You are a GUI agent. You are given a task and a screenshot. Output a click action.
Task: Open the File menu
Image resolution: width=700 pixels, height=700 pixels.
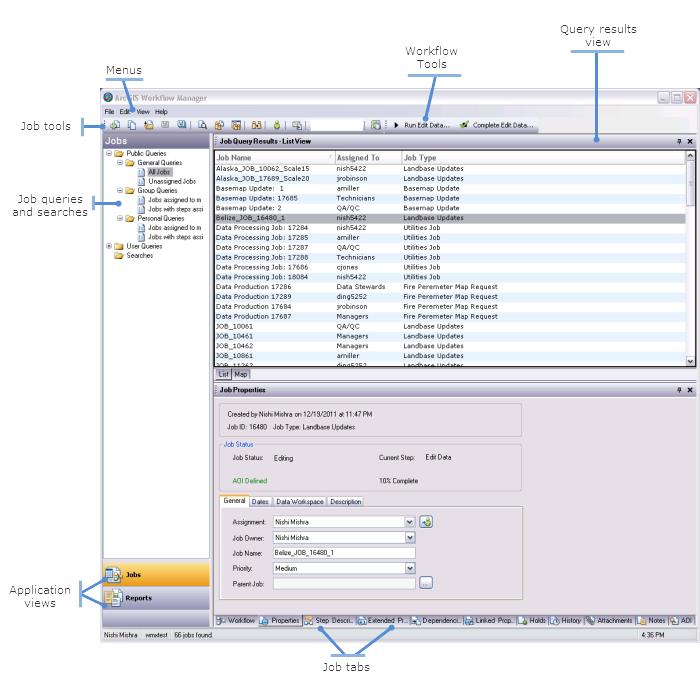[109, 112]
